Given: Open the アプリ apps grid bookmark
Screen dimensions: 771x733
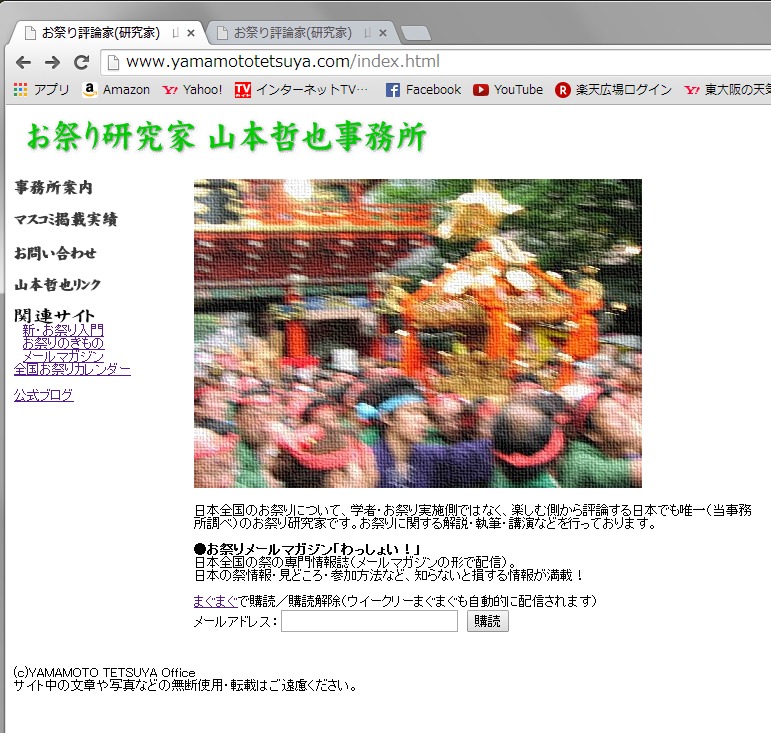Looking at the screenshot, I should pos(41,90).
